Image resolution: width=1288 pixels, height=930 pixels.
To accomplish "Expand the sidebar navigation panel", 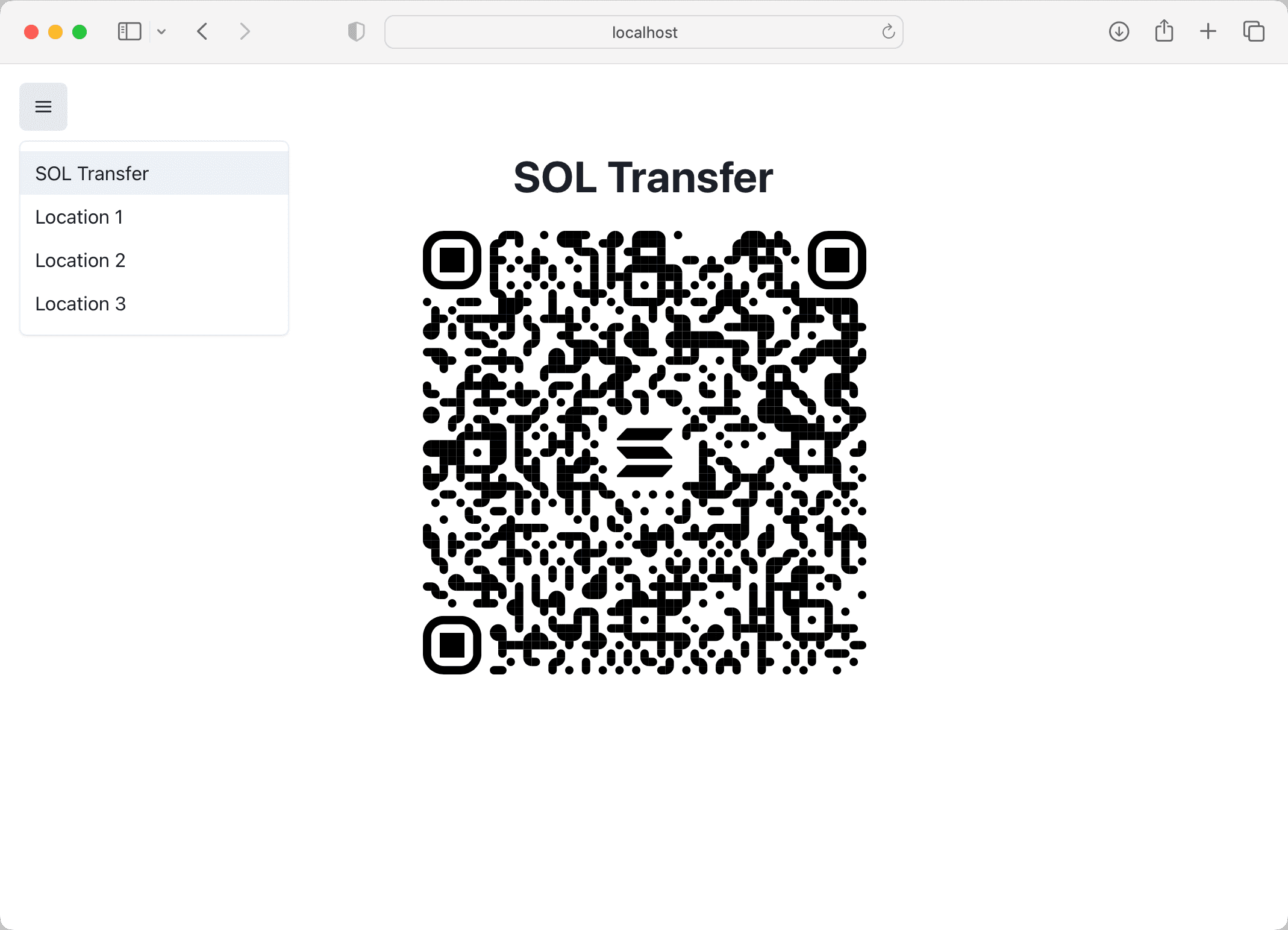I will point(43,107).
